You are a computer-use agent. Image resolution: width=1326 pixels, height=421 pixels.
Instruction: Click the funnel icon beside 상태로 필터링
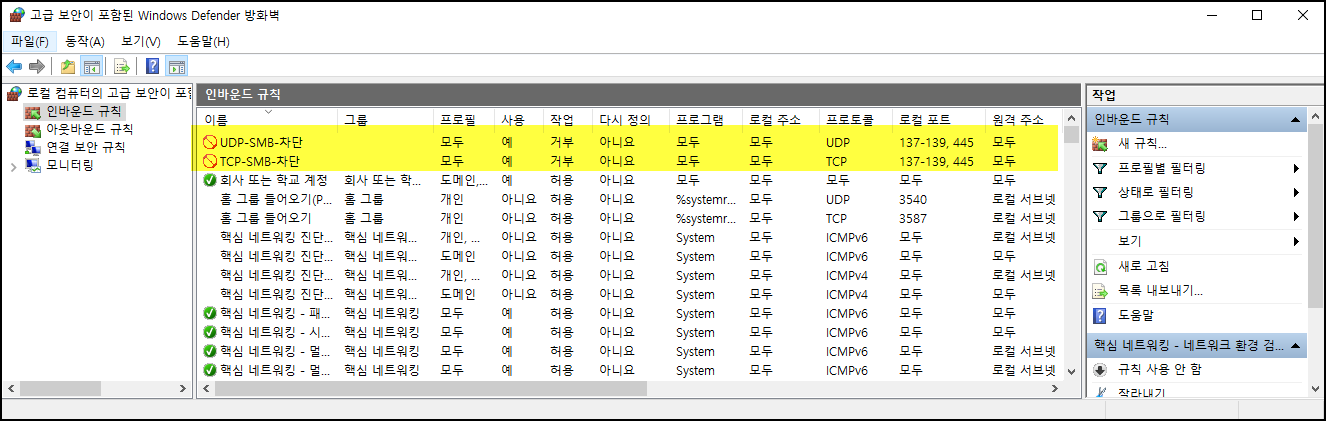(1100, 192)
